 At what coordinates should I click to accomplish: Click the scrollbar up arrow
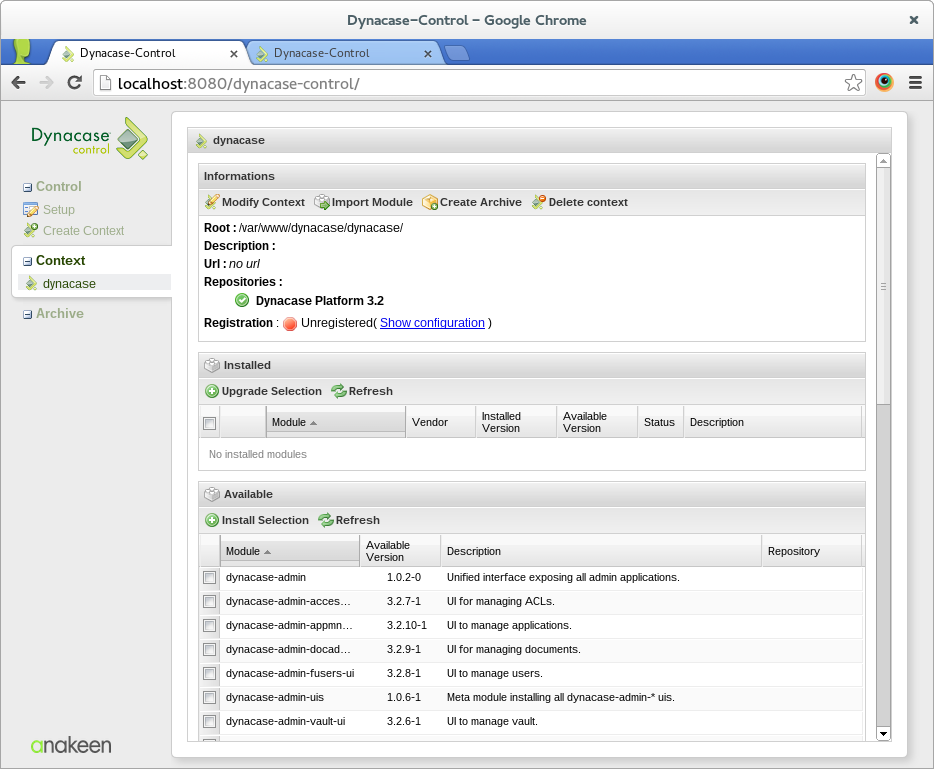[x=884, y=161]
